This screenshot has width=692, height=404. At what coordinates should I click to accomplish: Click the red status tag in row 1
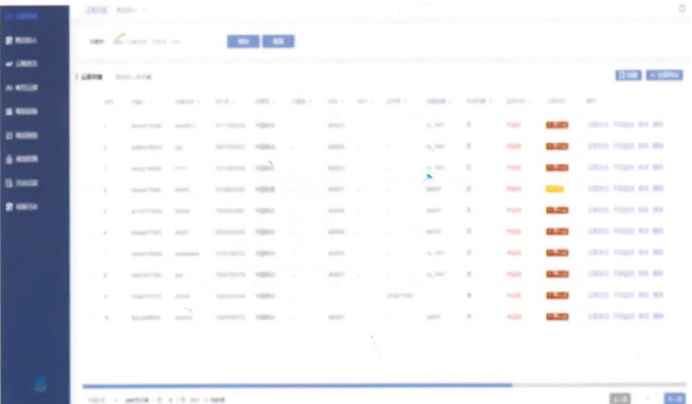(x=556, y=125)
